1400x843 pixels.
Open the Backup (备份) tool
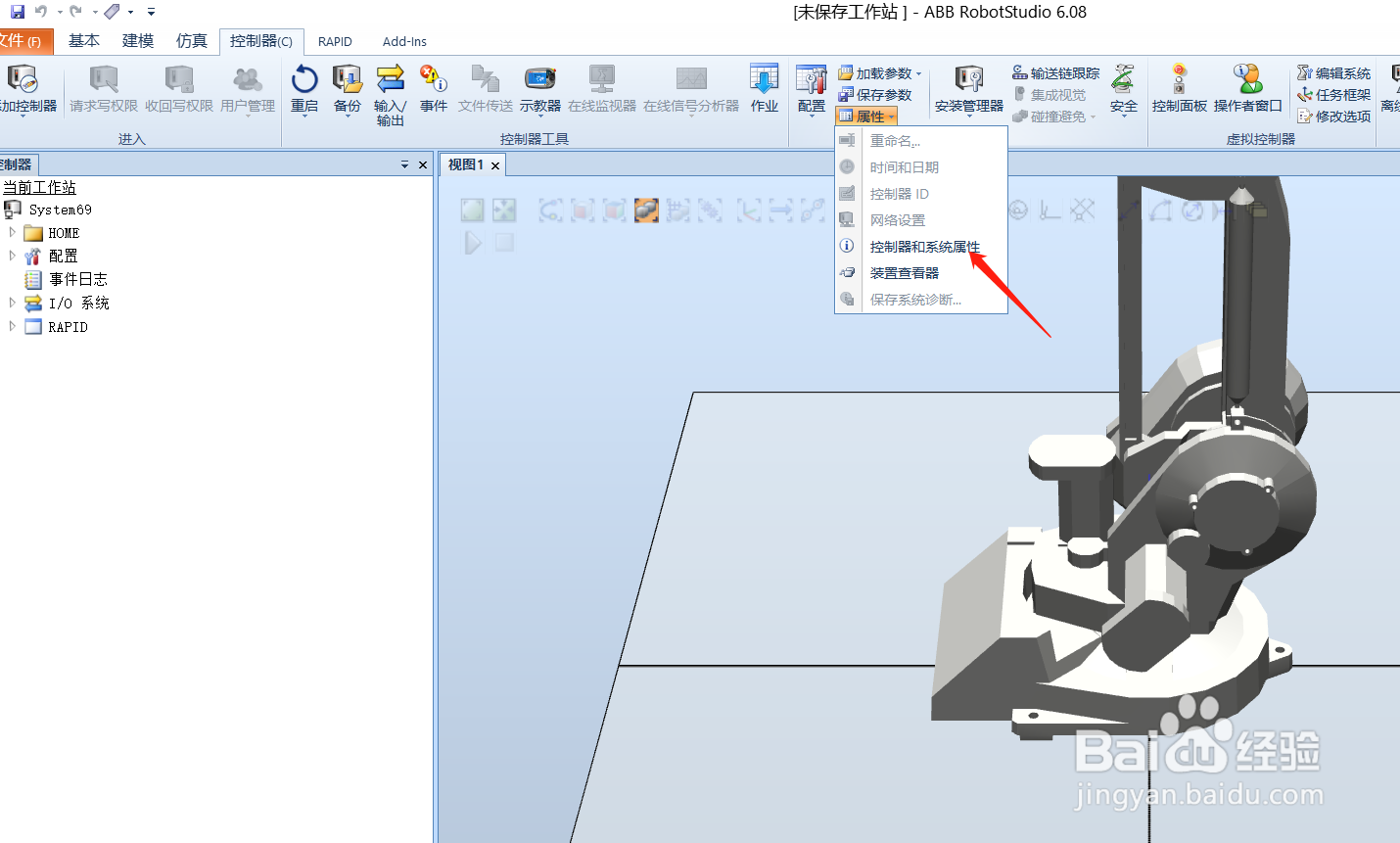pyautogui.click(x=348, y=89)
